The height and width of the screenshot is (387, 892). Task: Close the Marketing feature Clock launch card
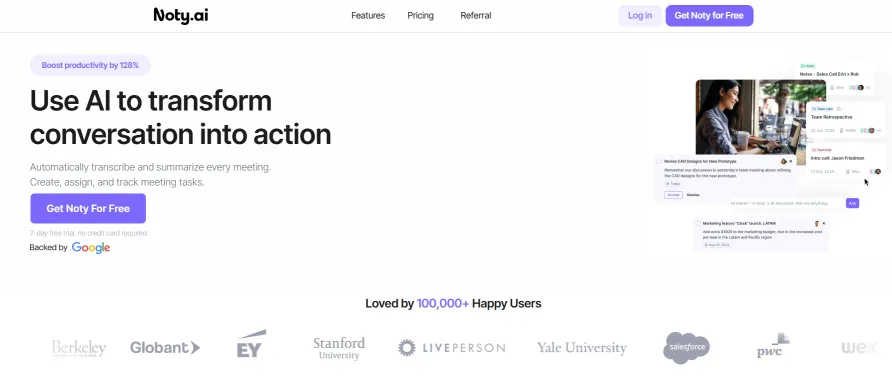824,224
